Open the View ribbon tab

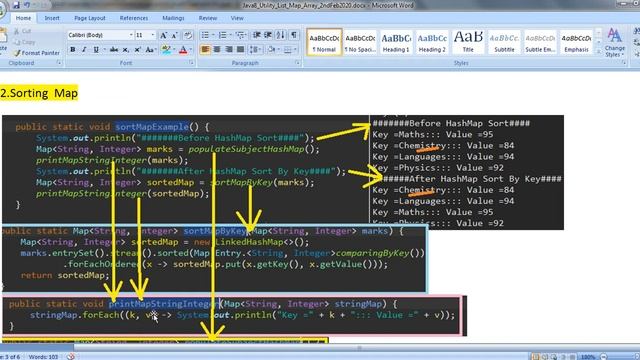[237, 18]
